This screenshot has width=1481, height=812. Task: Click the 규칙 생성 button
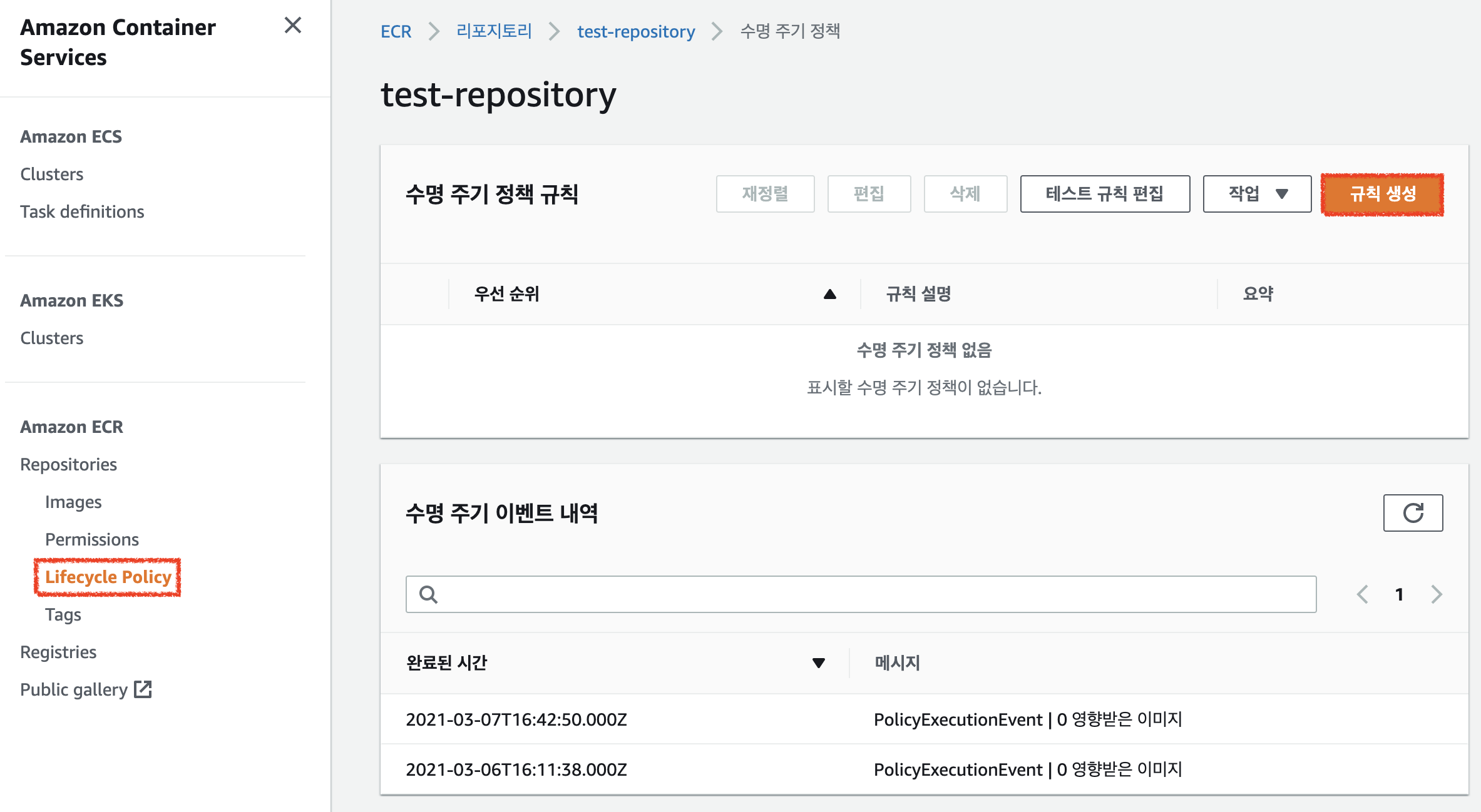click(1382, 194)
